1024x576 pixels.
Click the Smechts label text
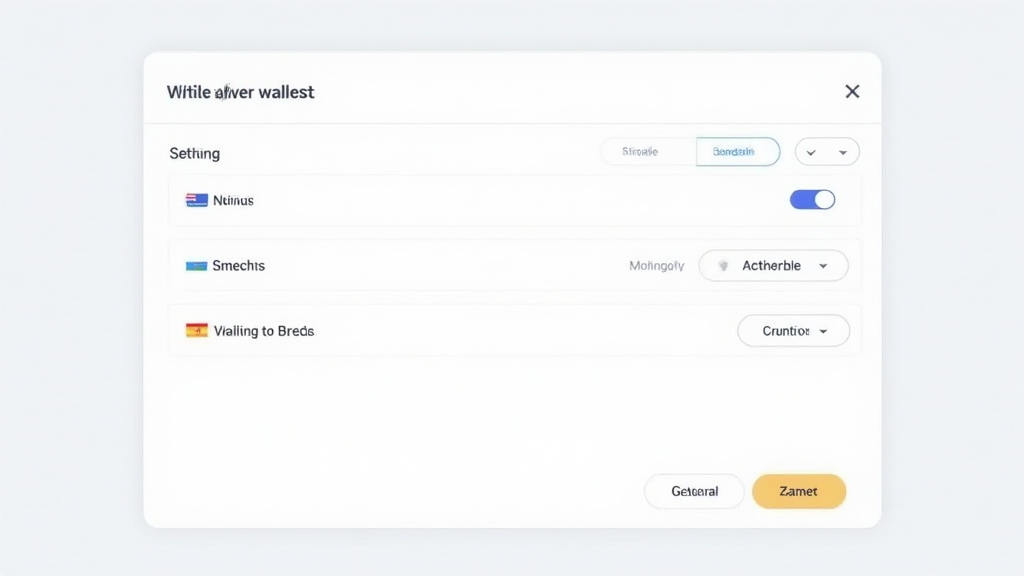pos(238,266)
